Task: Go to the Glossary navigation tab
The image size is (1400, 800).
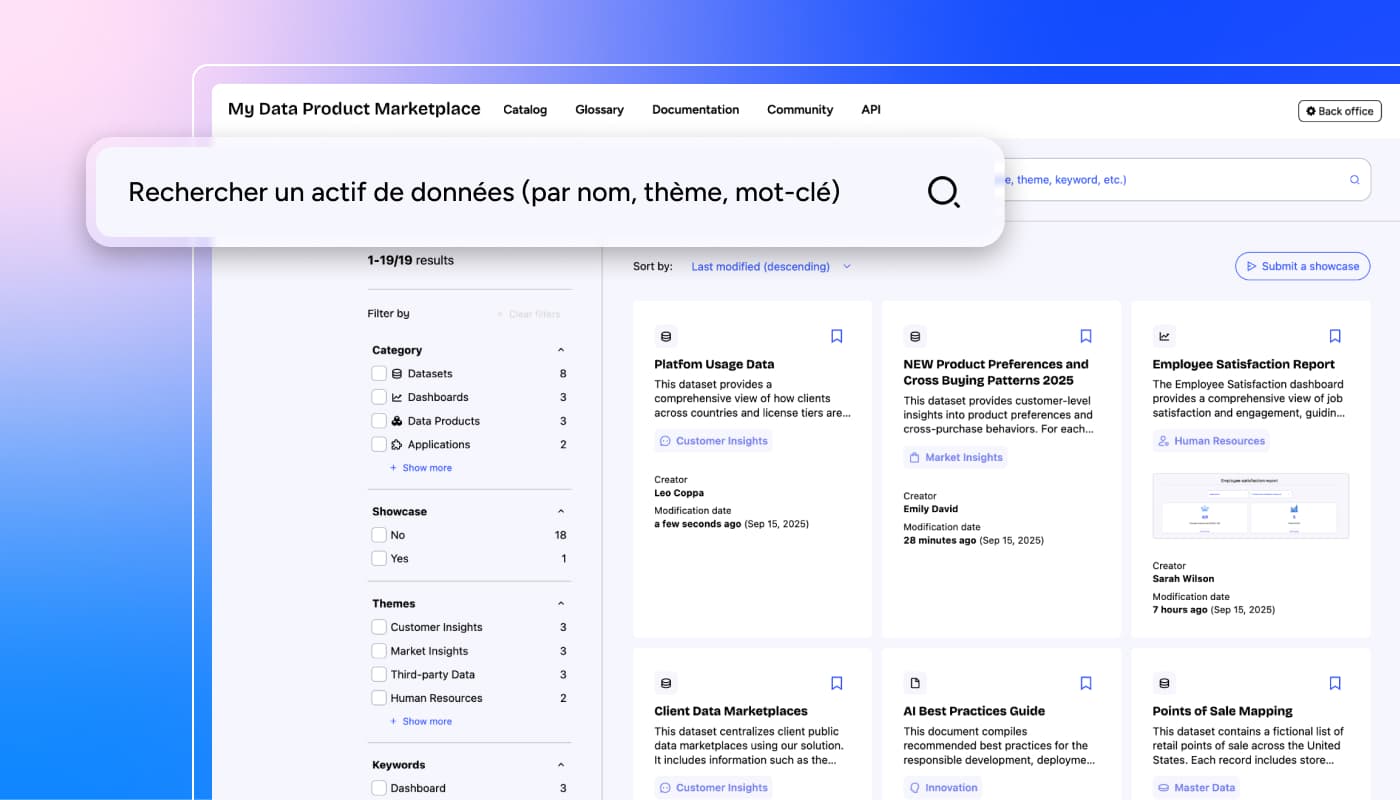Action: (599, 110)
